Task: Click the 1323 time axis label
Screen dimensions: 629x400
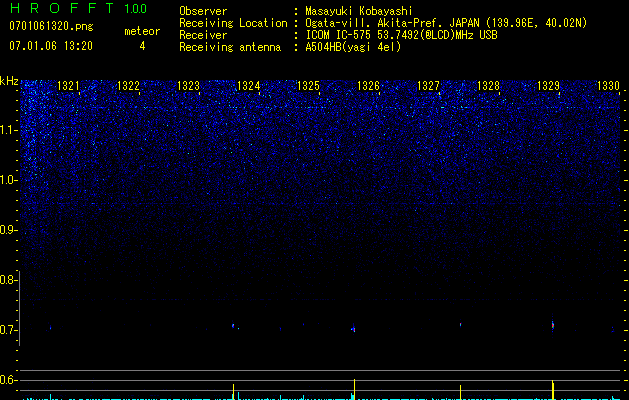Action: tap(189, 86)
